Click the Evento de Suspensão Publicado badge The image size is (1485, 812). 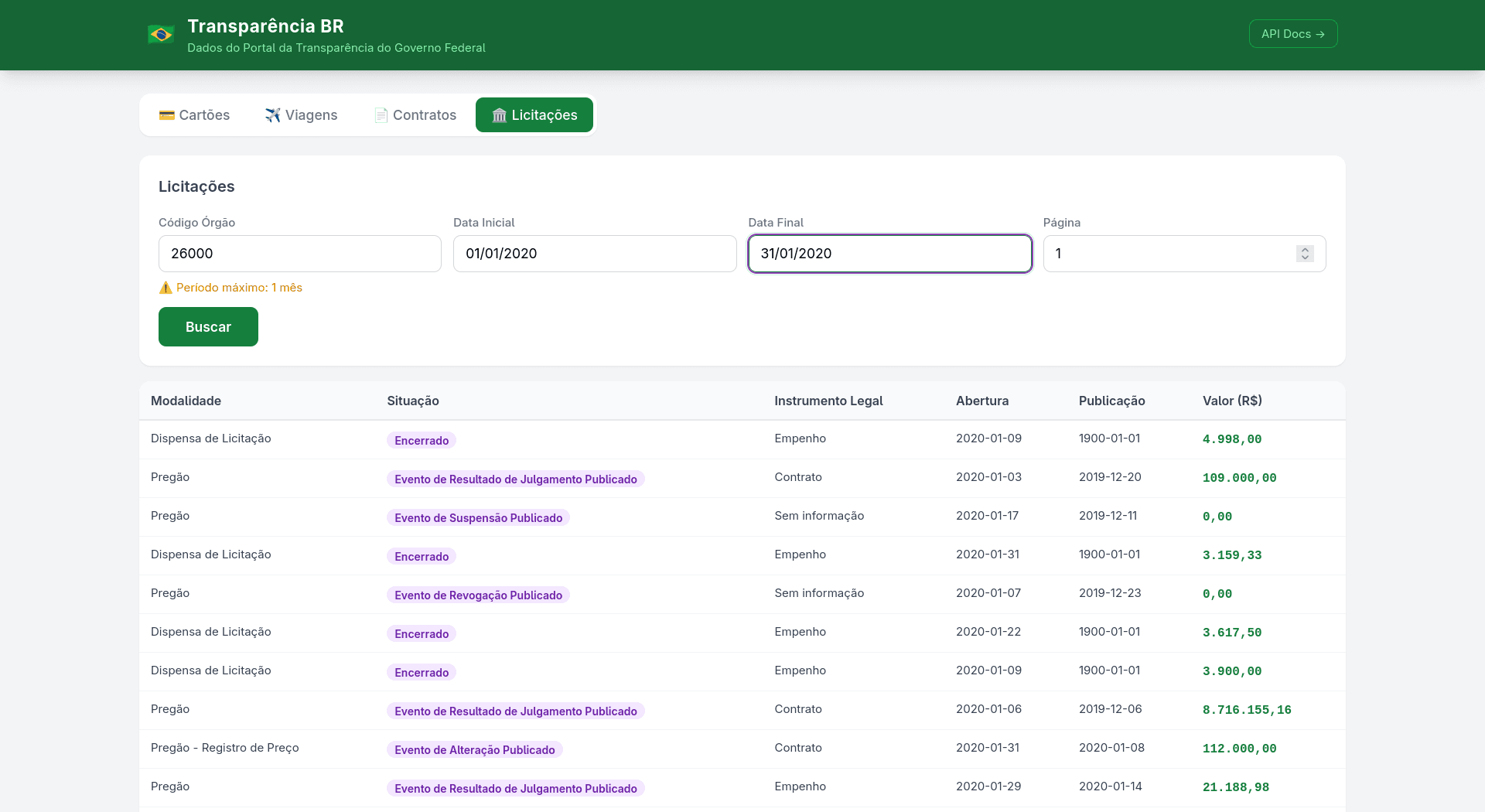pos(479,517)
